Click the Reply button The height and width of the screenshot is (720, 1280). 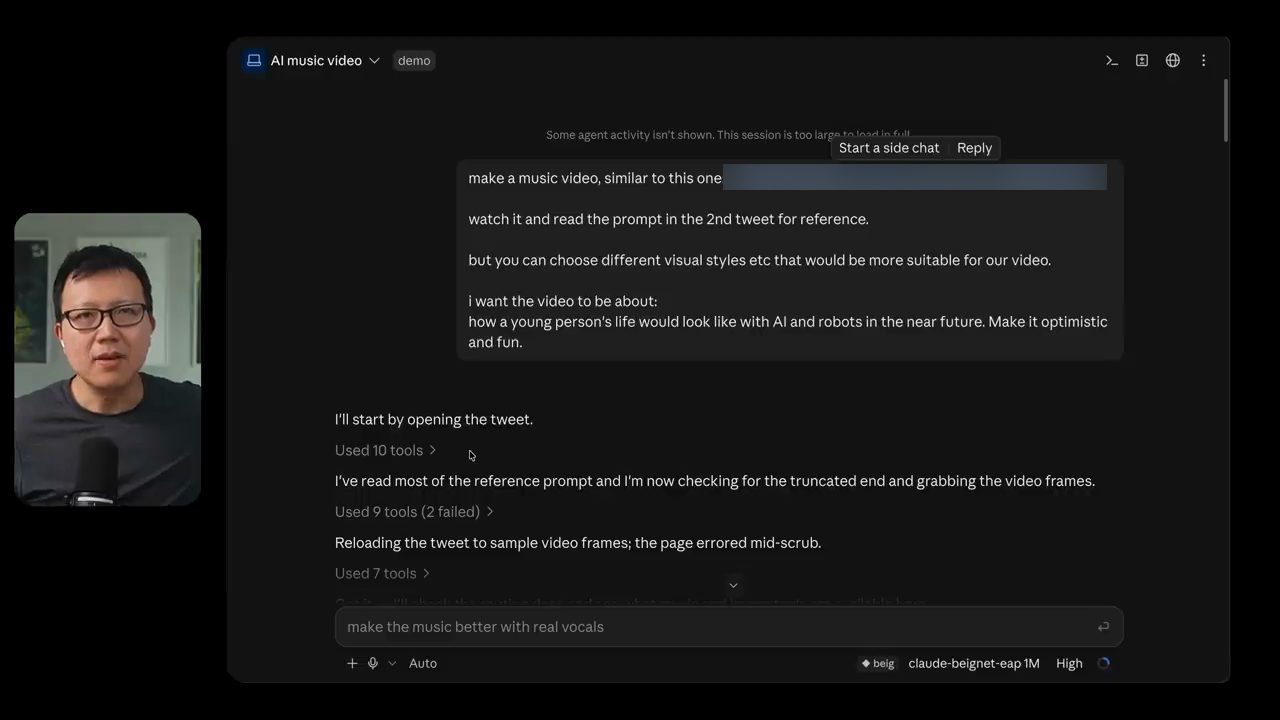pos(974,148)
